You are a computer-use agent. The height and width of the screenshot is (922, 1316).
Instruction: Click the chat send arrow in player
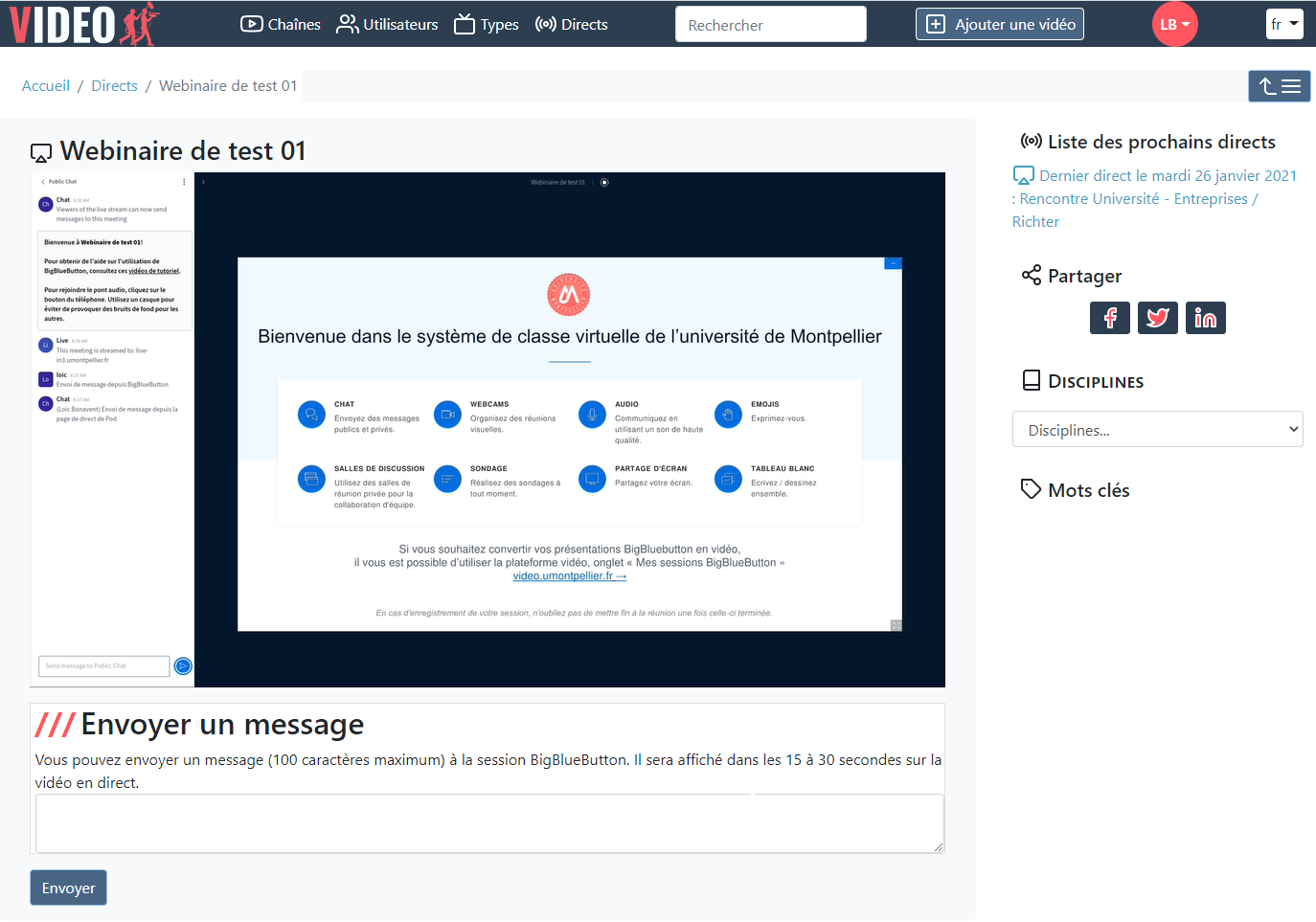click(x=183, y=666)
